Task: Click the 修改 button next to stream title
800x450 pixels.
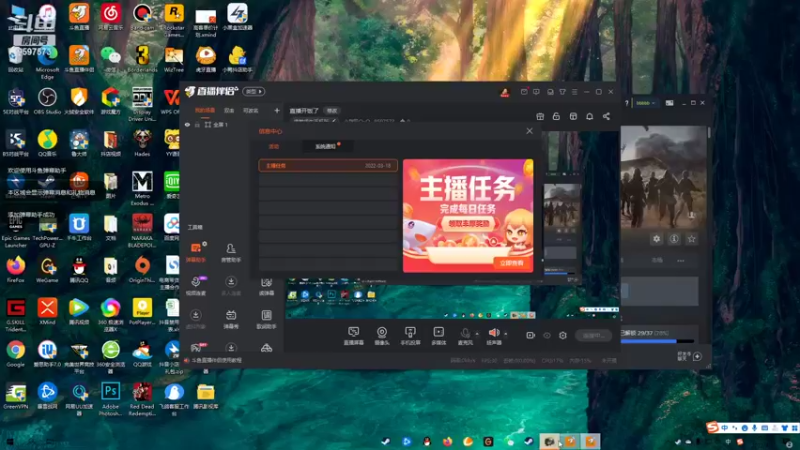Action: coord(332,111)
